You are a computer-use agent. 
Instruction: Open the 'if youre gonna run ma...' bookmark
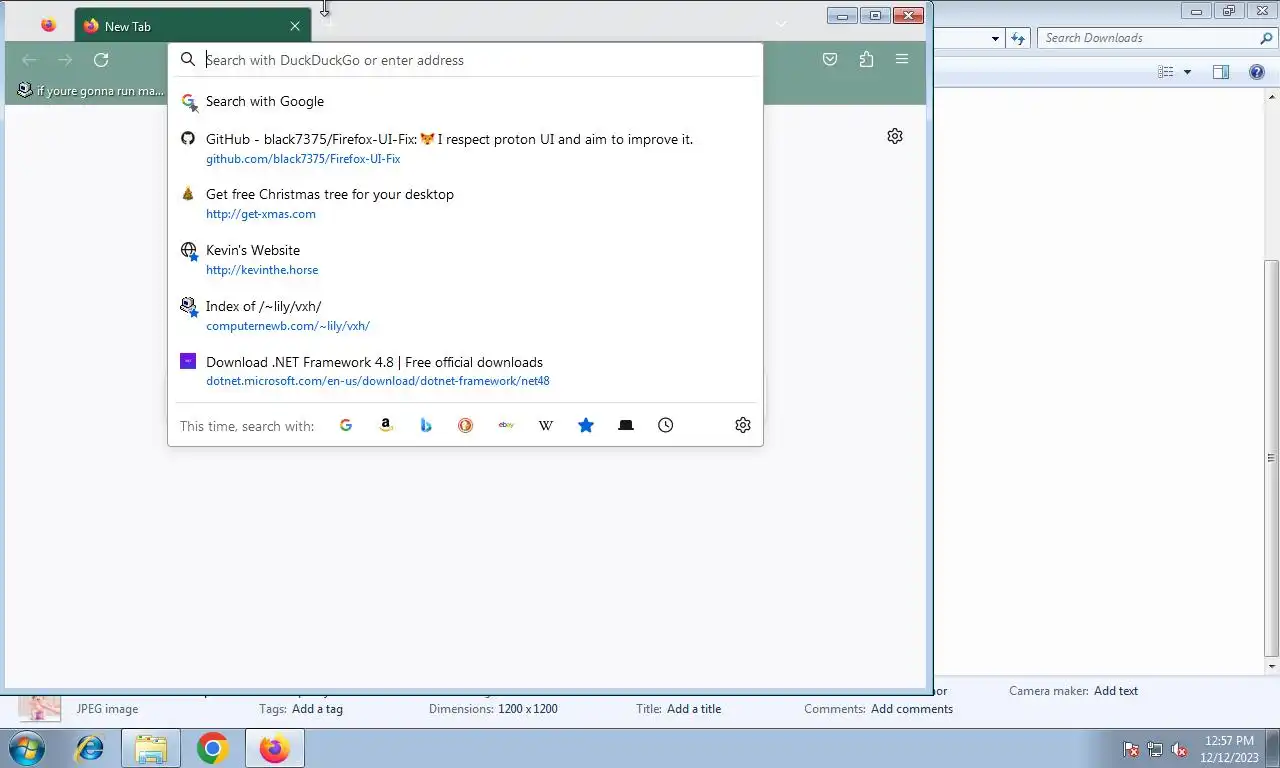pyautogui.click(x=91, y=91)
